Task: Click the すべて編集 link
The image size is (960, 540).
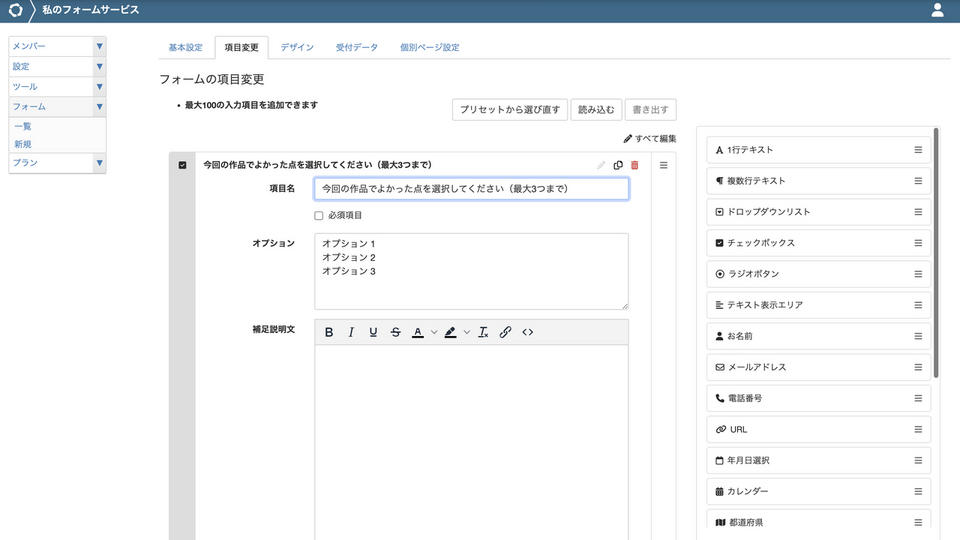Action: 650,139
